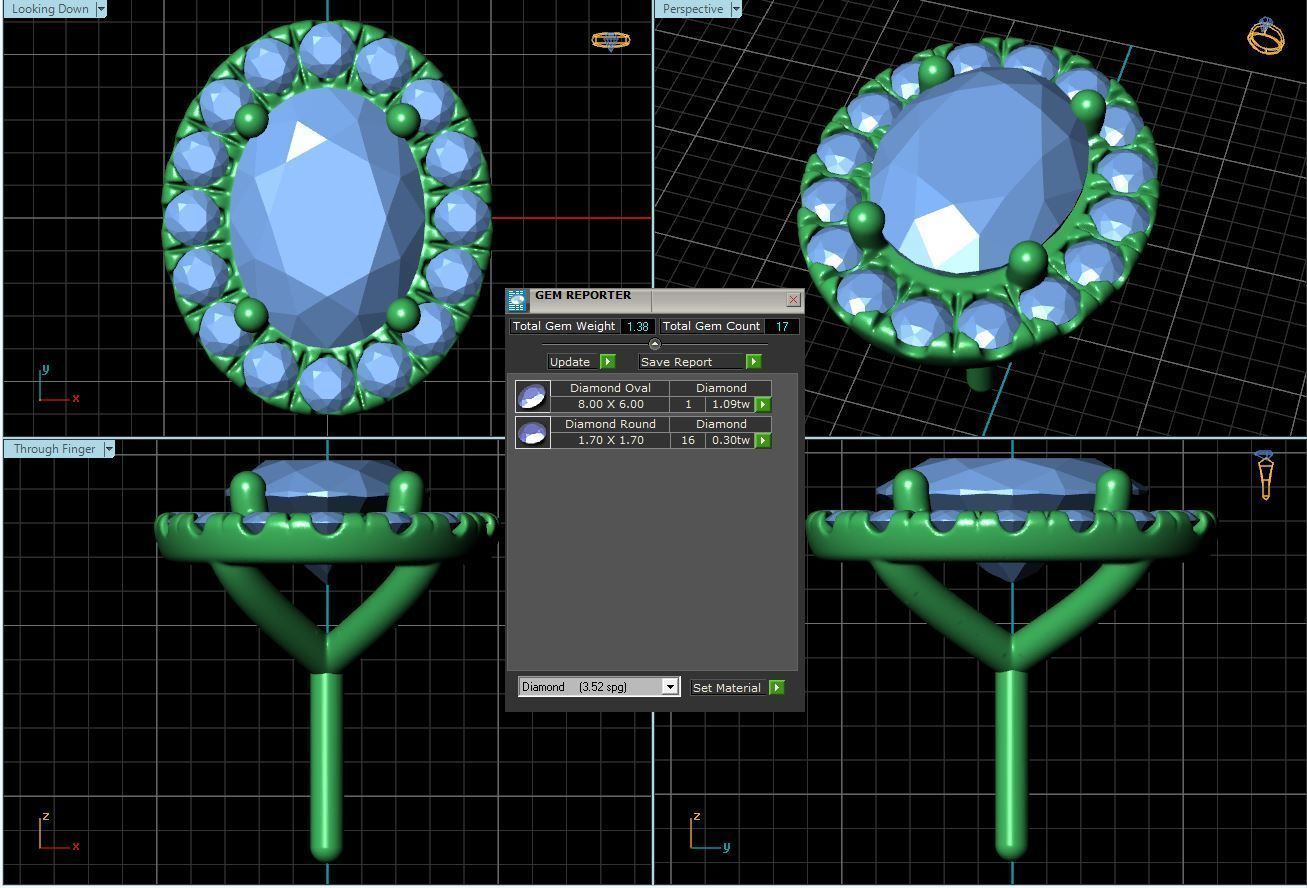Image resolution: width=1307 pixels, height=888 pixels.
Task: Click the Perspective viewport label
Action: 693,9
